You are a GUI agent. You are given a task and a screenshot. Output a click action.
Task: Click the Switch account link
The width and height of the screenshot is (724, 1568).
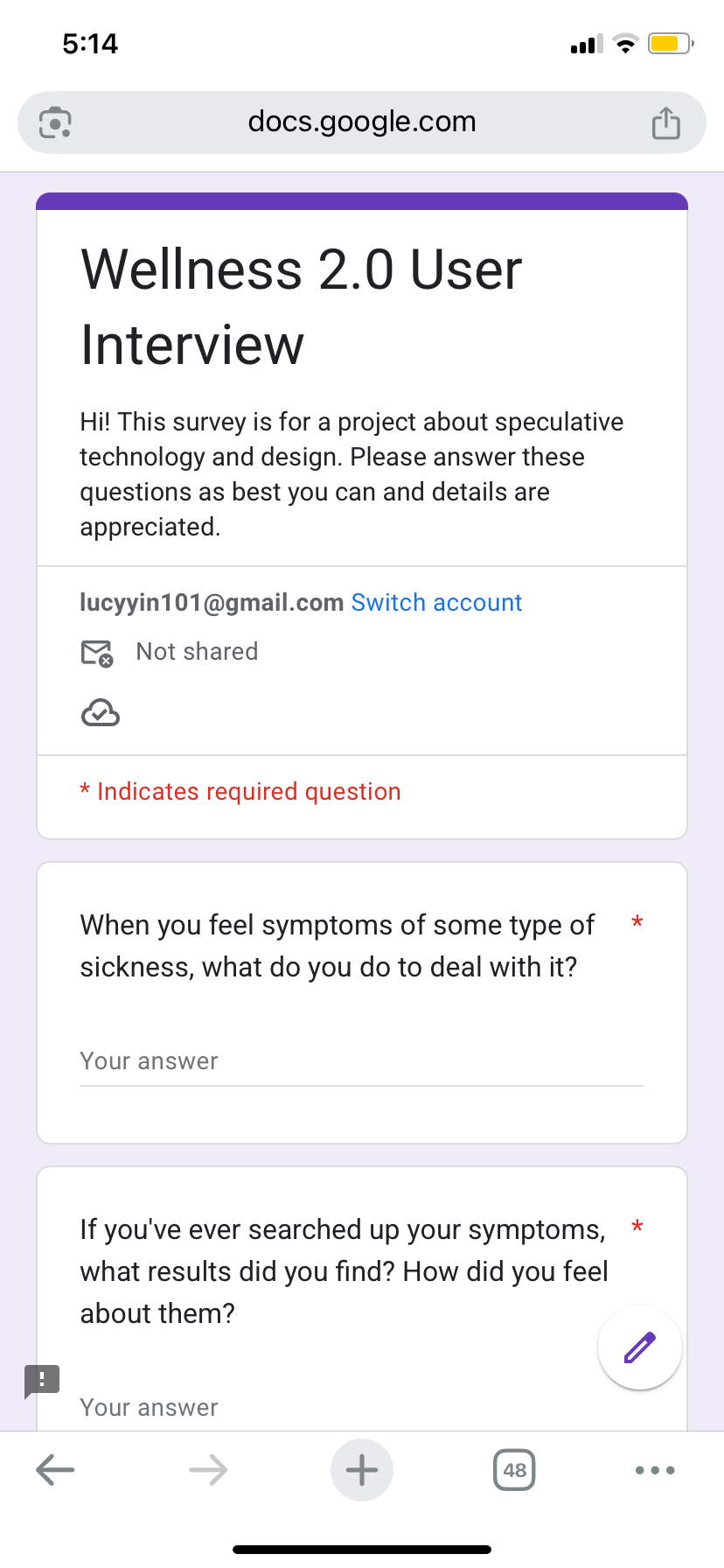(x=436, y=603)
